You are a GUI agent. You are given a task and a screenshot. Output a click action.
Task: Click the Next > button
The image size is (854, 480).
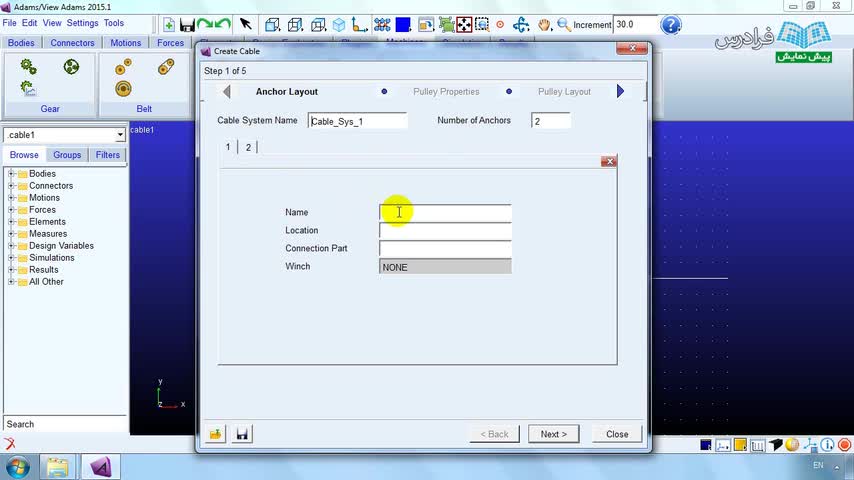click(553, 434)
